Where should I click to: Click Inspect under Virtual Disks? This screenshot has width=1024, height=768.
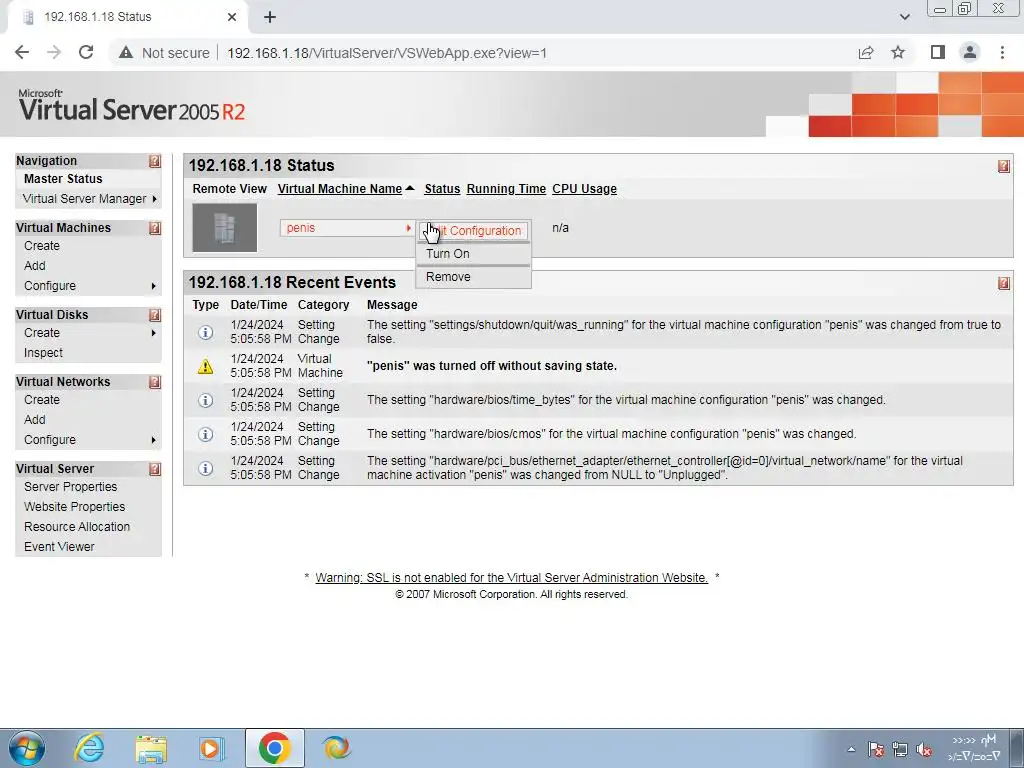pyautogui.click(x=43, y=353)
